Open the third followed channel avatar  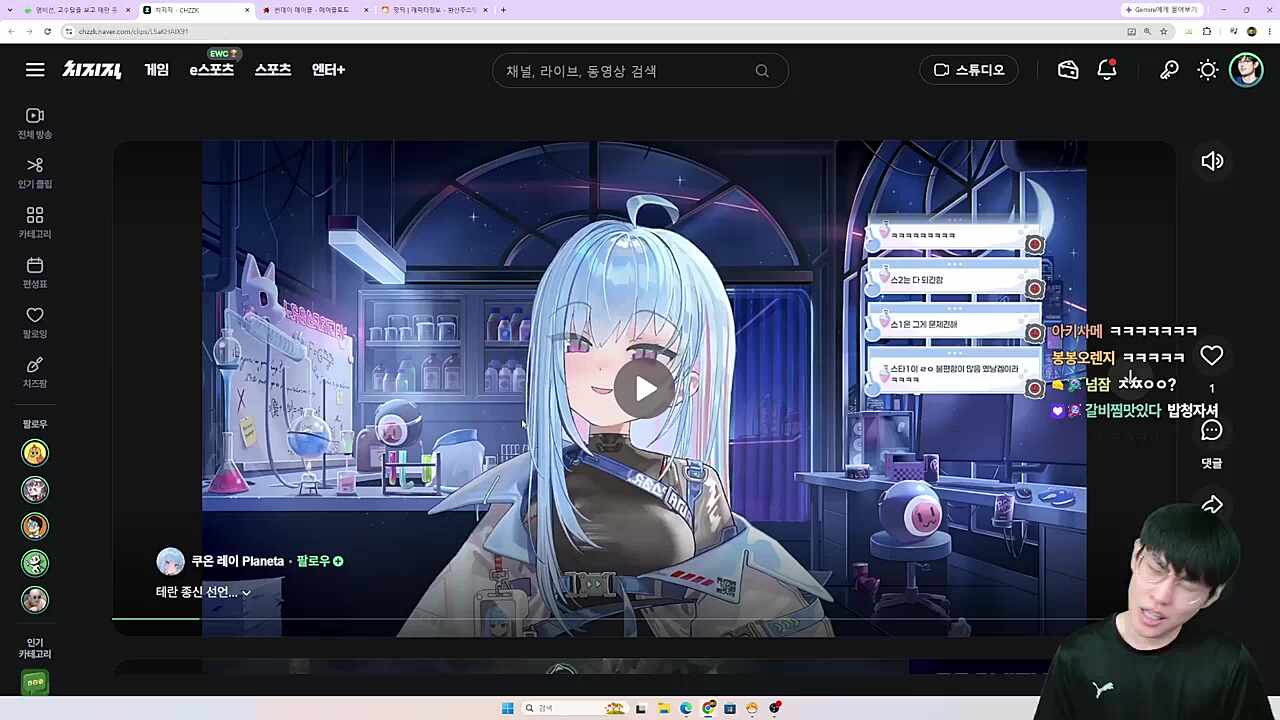point(35,526)
